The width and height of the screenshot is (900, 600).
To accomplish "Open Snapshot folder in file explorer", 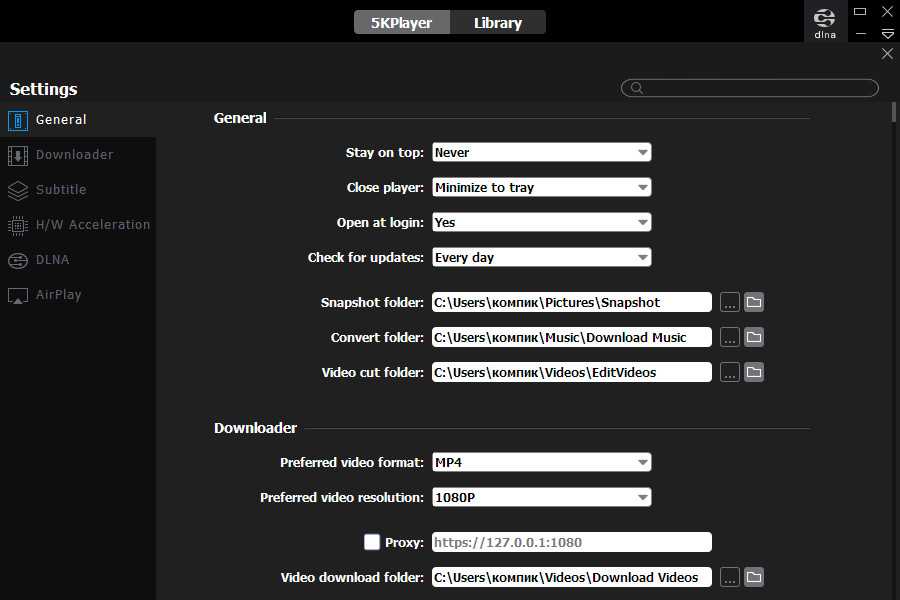I will (754, 302).
